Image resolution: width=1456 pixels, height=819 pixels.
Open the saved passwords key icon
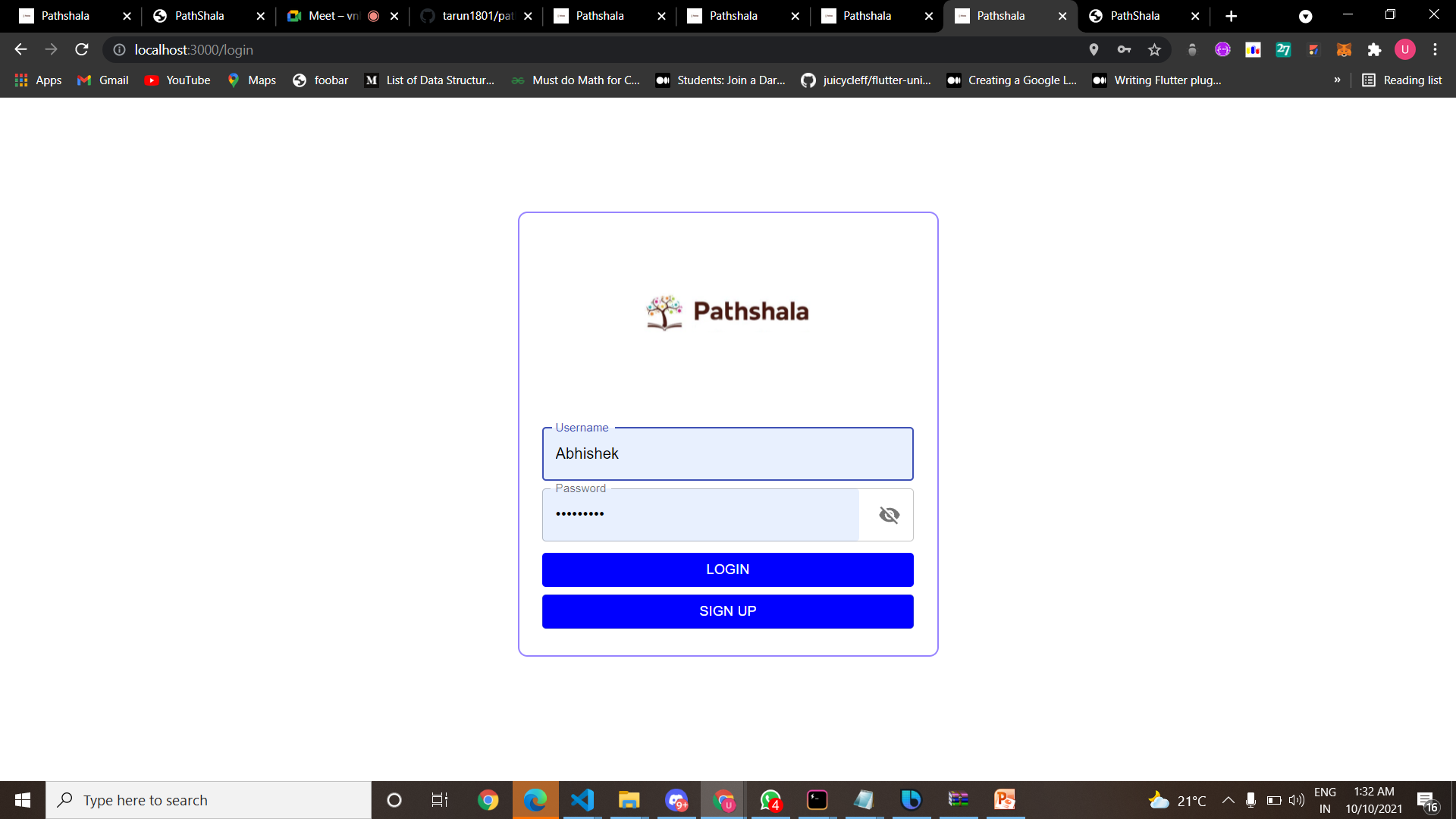pyautogui.click(x=1124, y=50)
